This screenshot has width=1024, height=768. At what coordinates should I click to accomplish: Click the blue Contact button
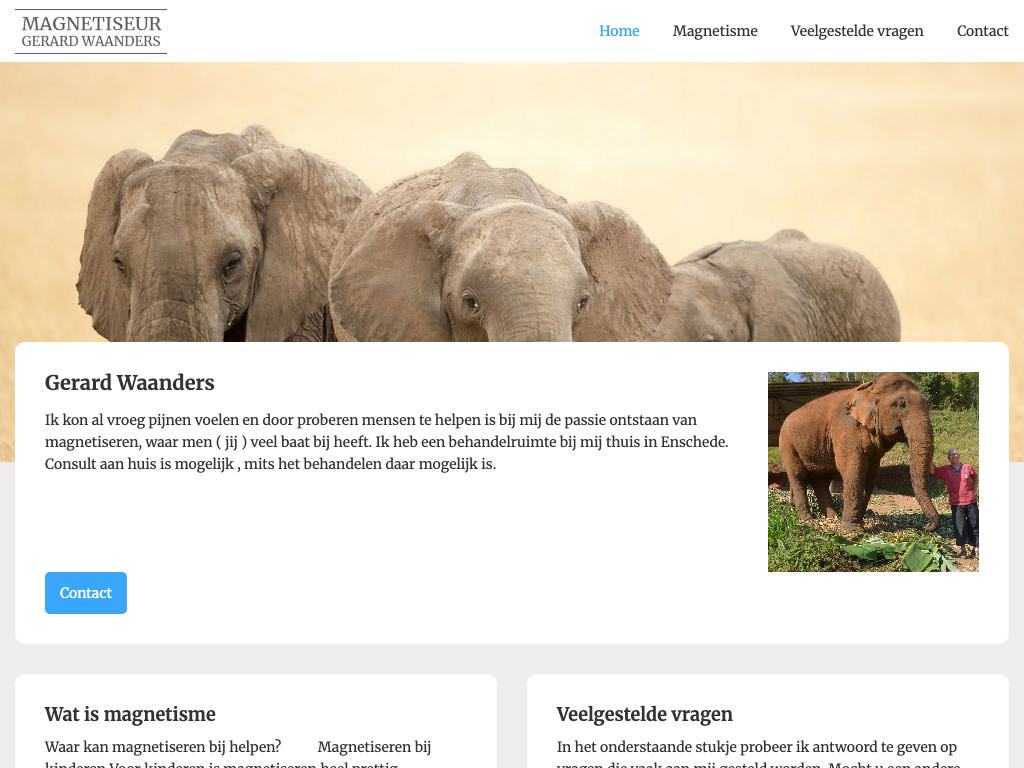(x=86, y=592)
